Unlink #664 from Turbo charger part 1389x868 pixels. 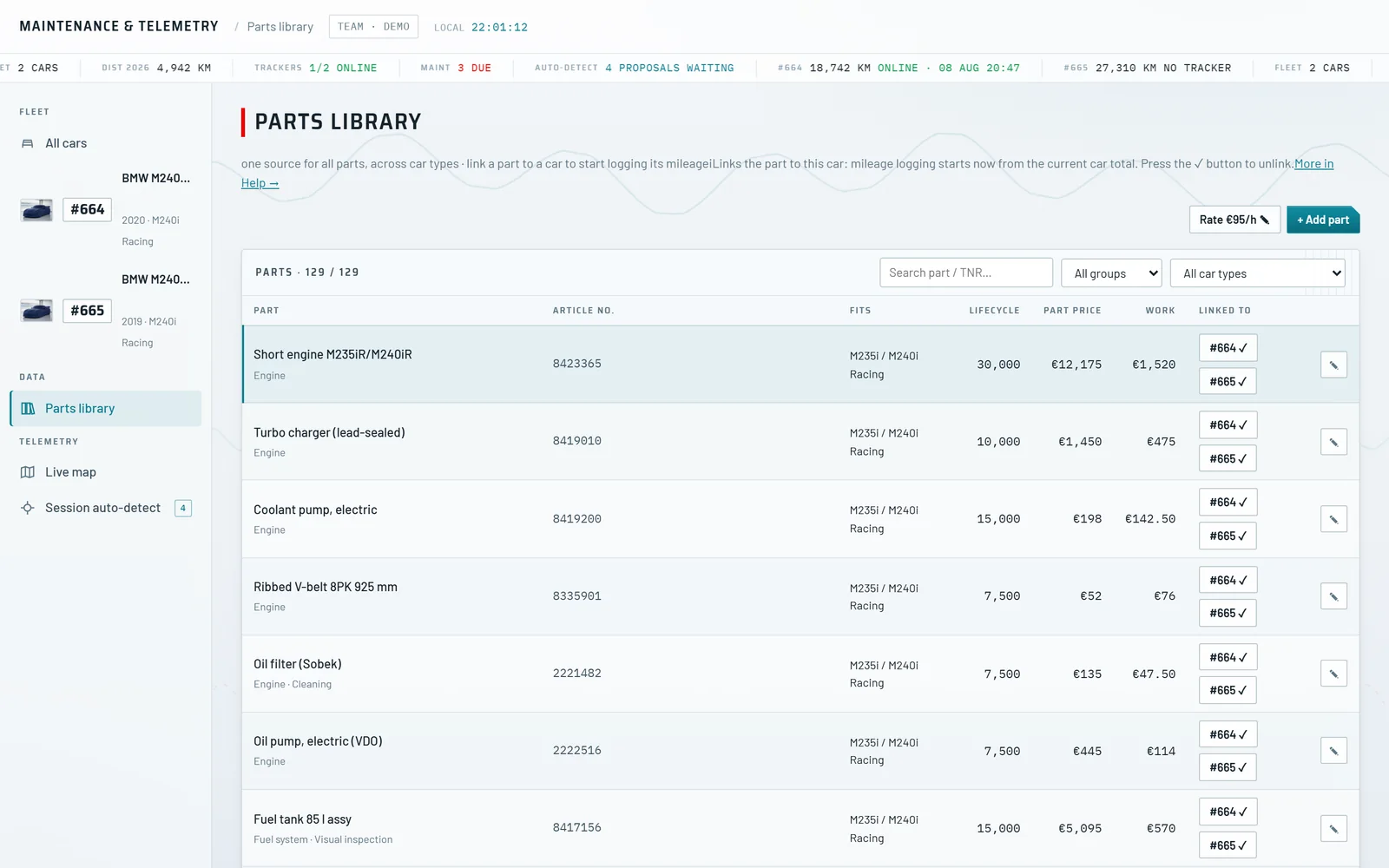coord(1228,425)
